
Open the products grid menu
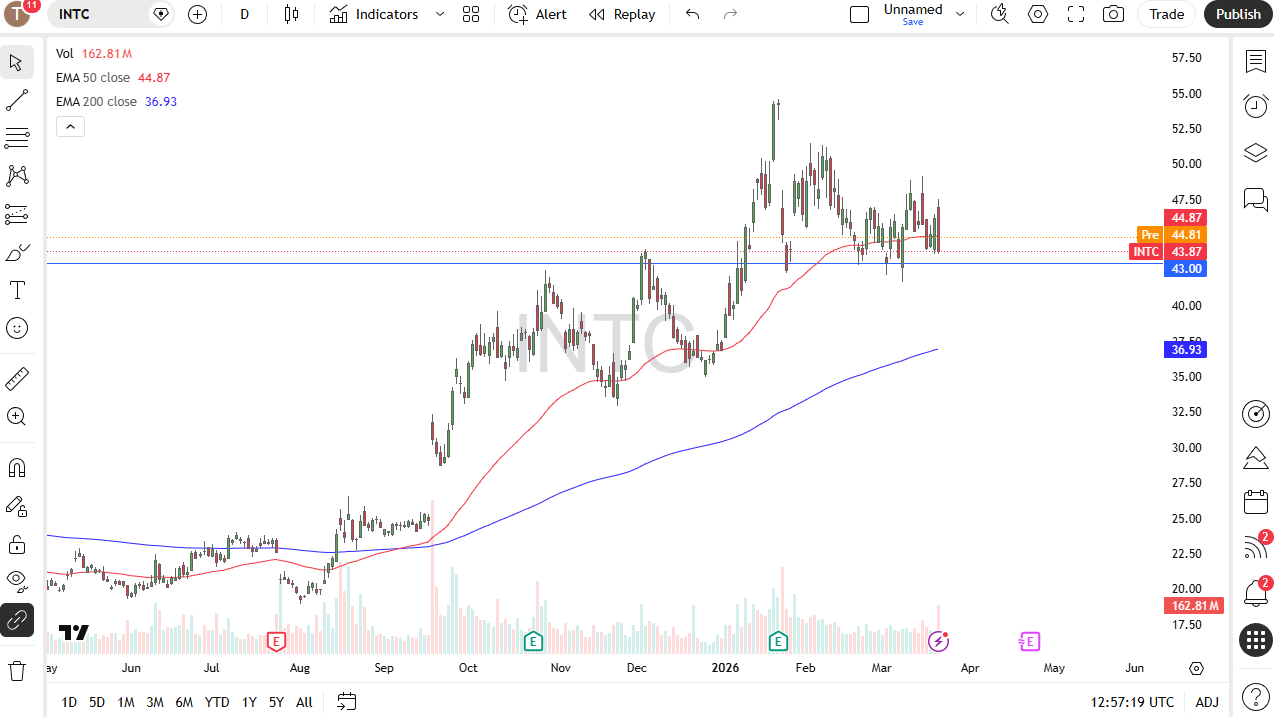1256,640
